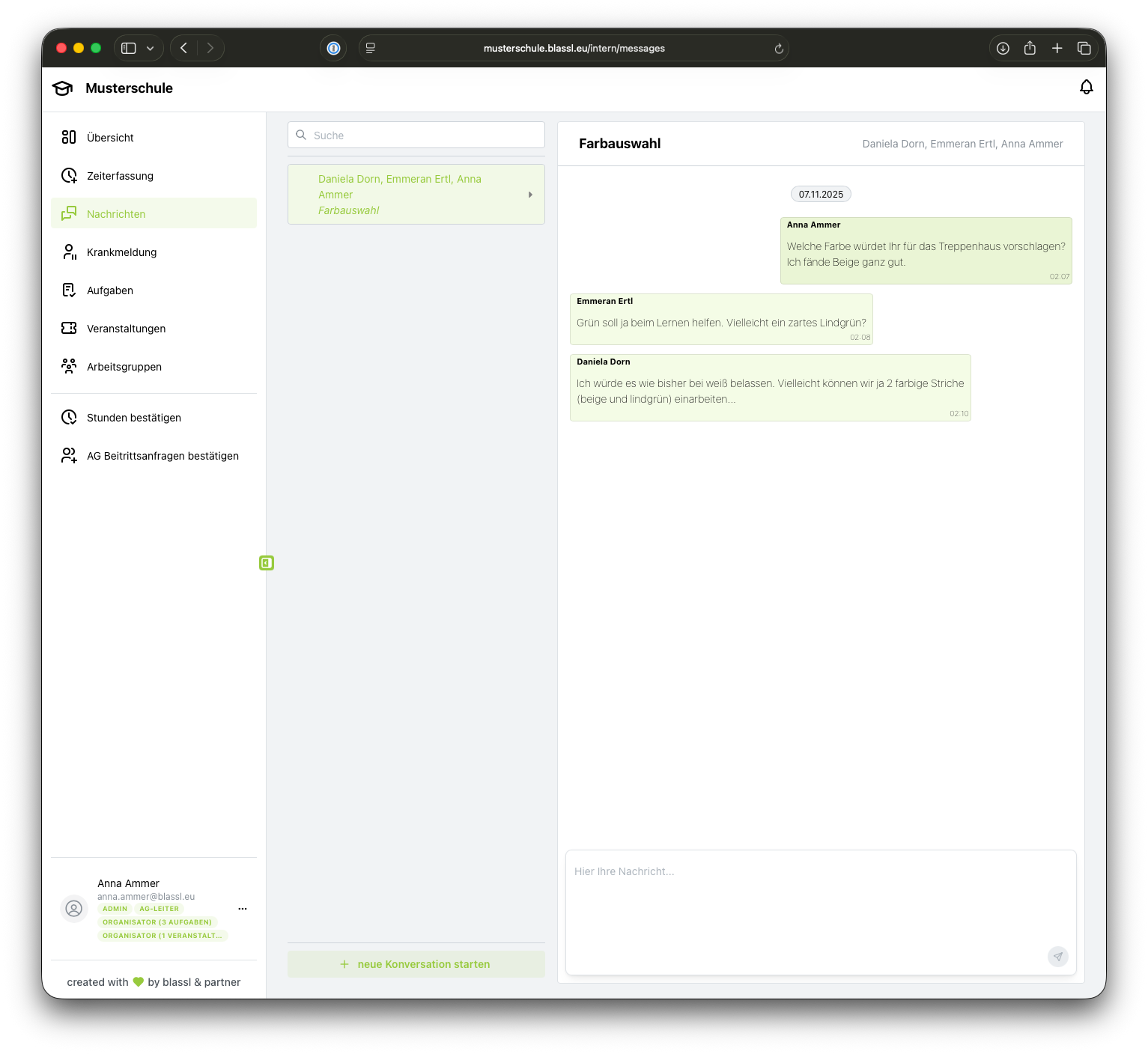
Task: Click the Musterschule graduation cap logo
Action: click(x=63, y=88)
